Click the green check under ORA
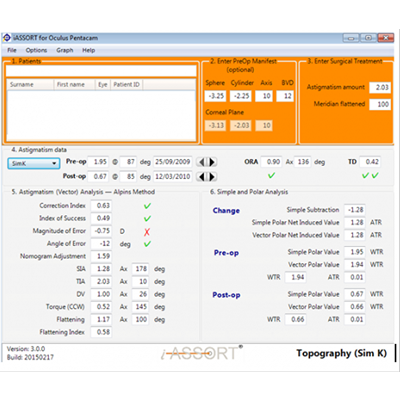The height and width of the screenshot is (400, 400). point(272,175)
